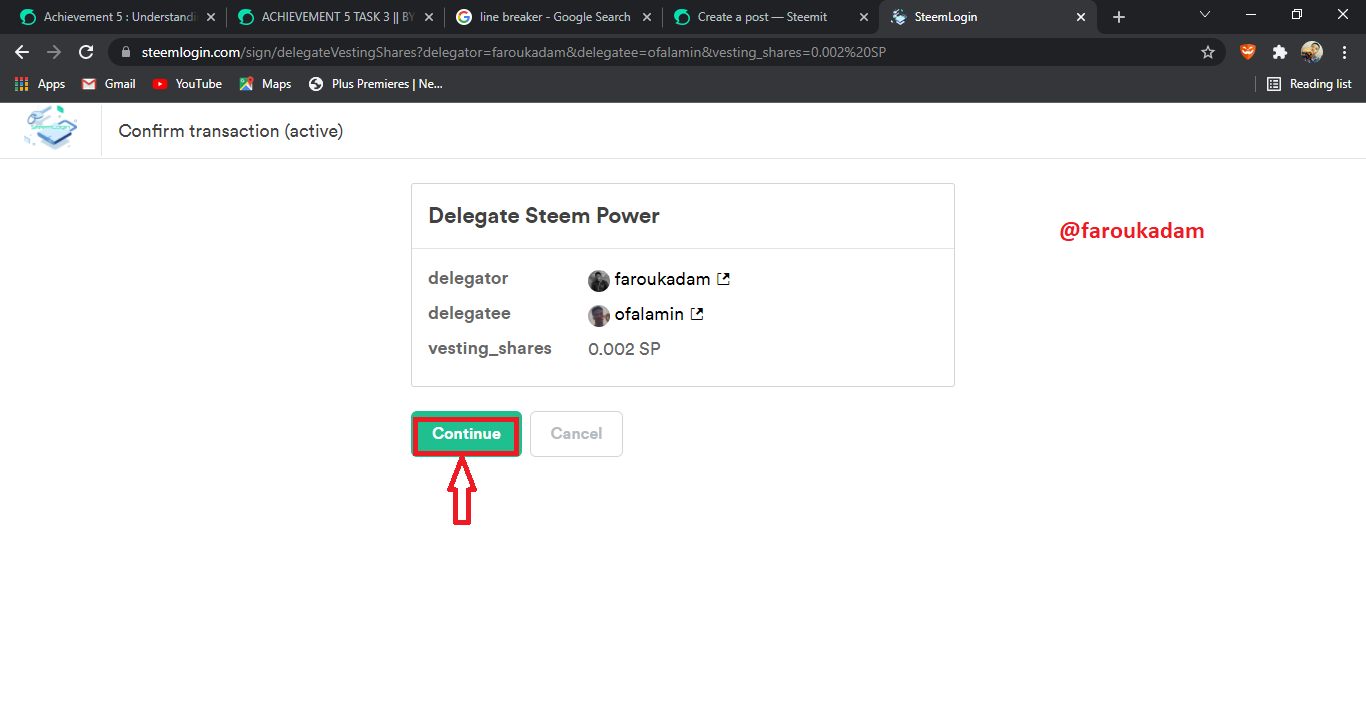Open the Reading list panel

click(x=1309, y=84)
